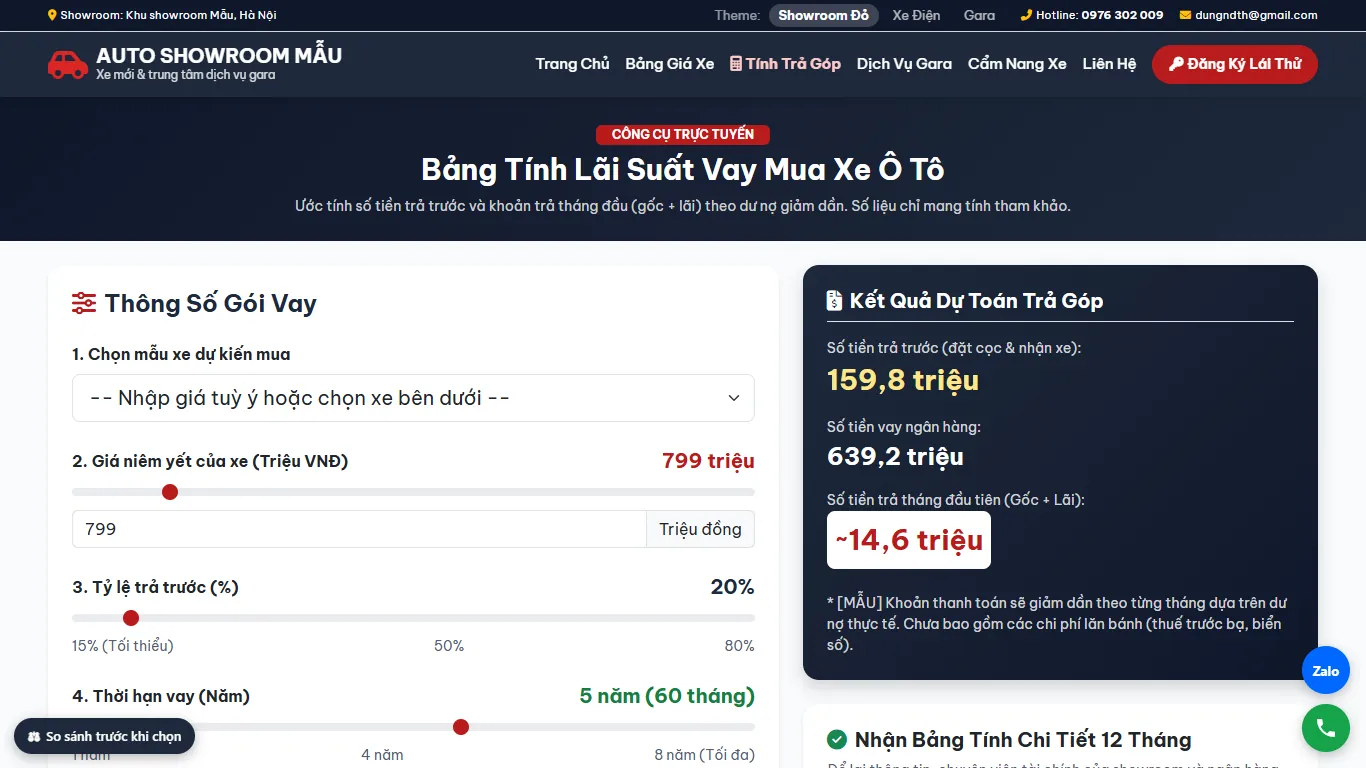Viewport: 1366px width, 768px height.
Task: Open the Liên Hệ link
Action: tap(1109, 64)
